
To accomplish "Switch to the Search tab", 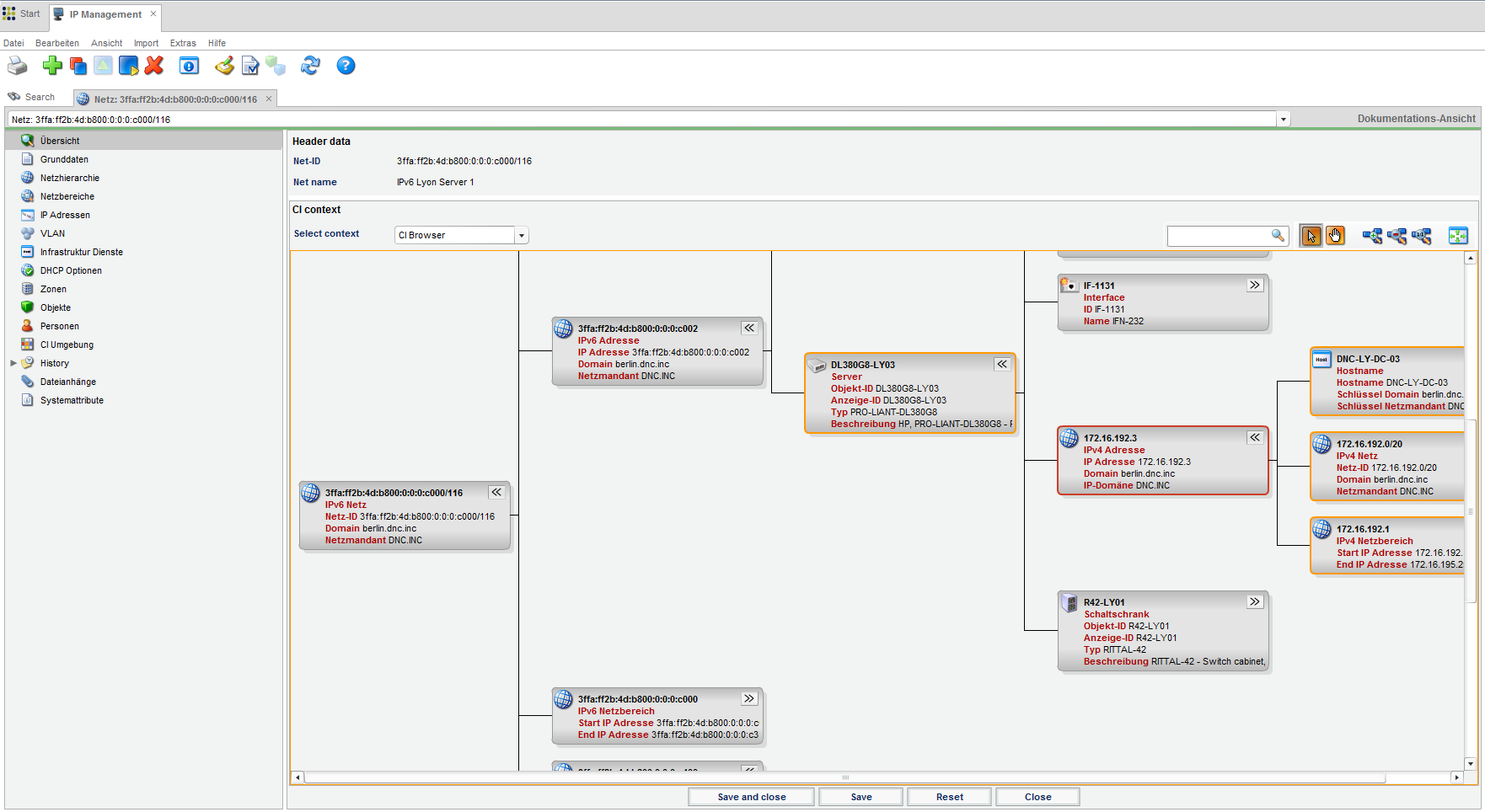I will (x=32, y=98).
